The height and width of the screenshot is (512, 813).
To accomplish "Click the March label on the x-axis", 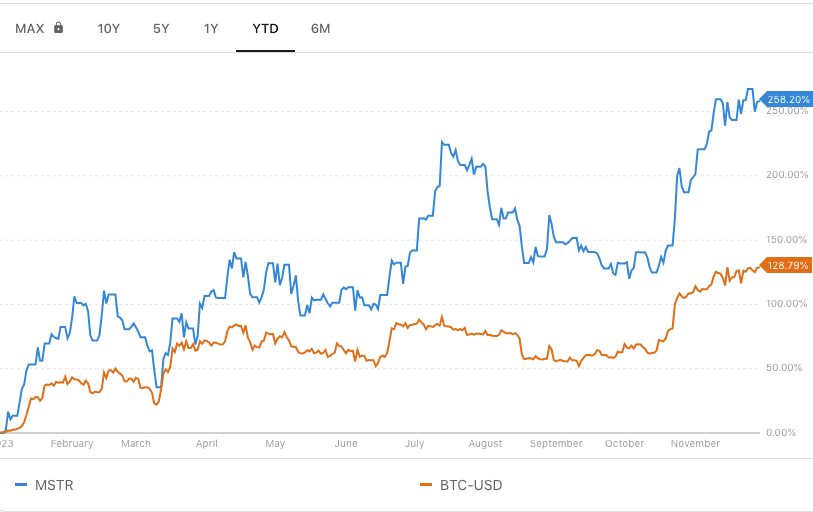I will tap(136, 444).
